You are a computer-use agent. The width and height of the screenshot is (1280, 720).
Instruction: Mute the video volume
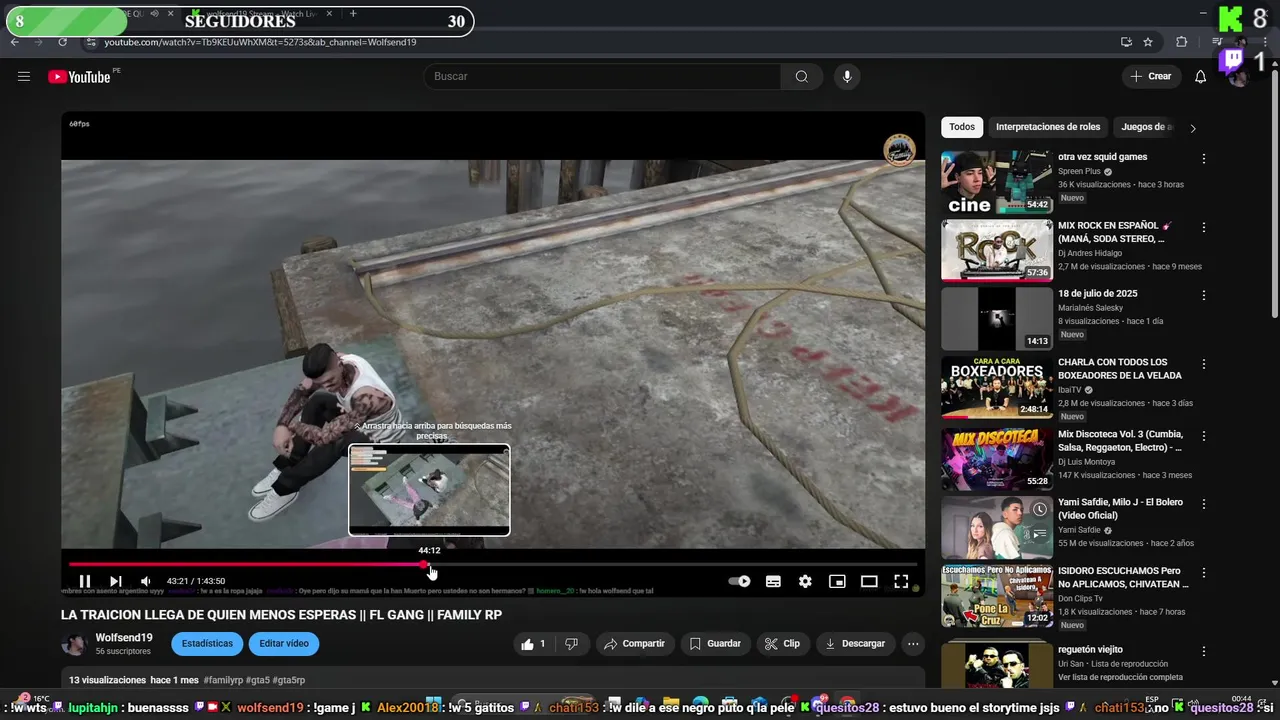pos(146,581)
